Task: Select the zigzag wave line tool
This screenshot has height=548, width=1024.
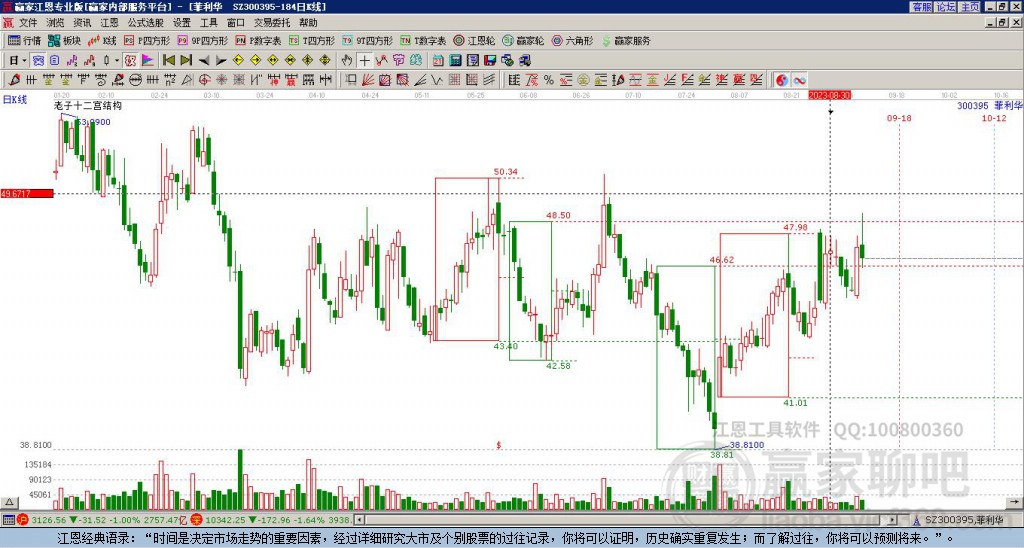Action: tap(436, 80)
